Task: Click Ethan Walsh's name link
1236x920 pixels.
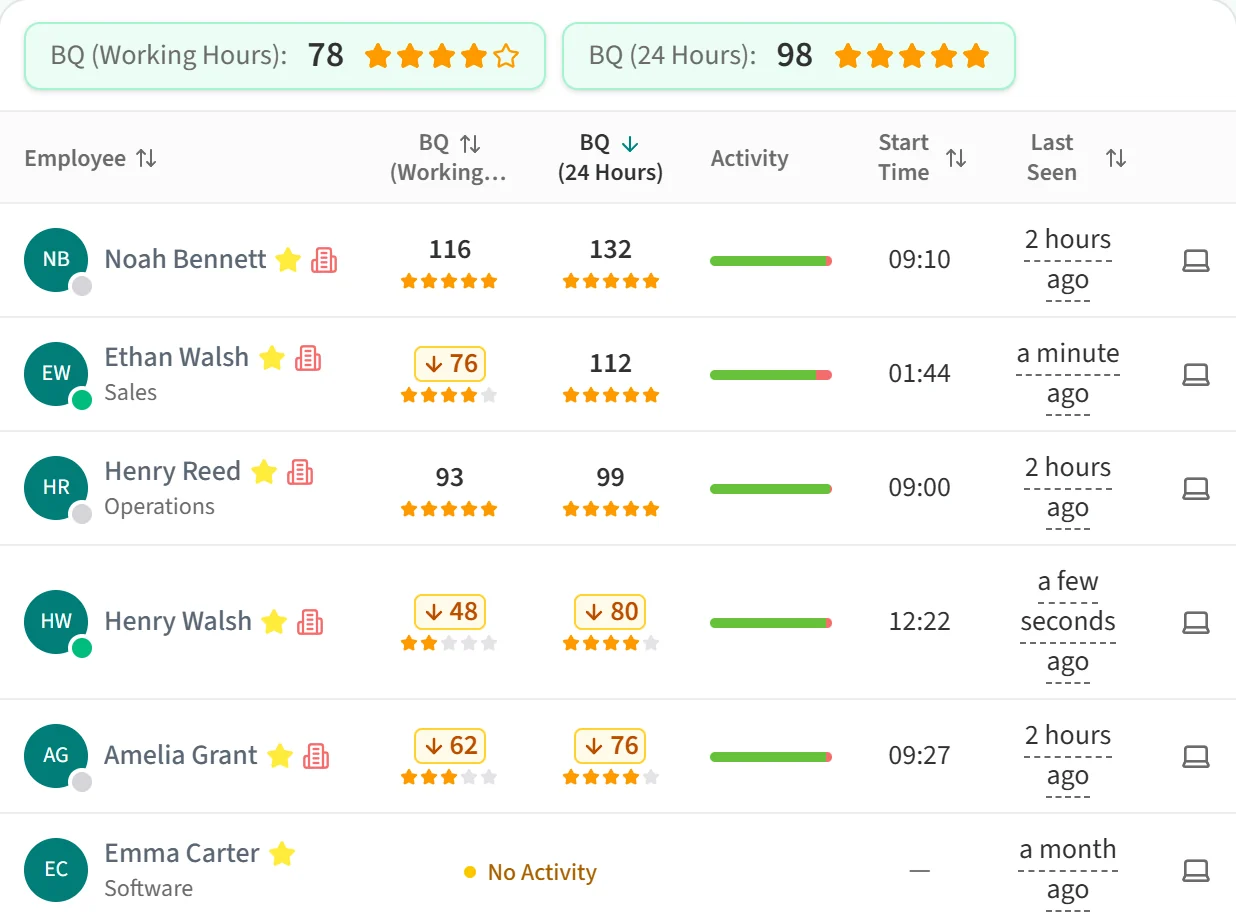Action: (x=177, y=357)
